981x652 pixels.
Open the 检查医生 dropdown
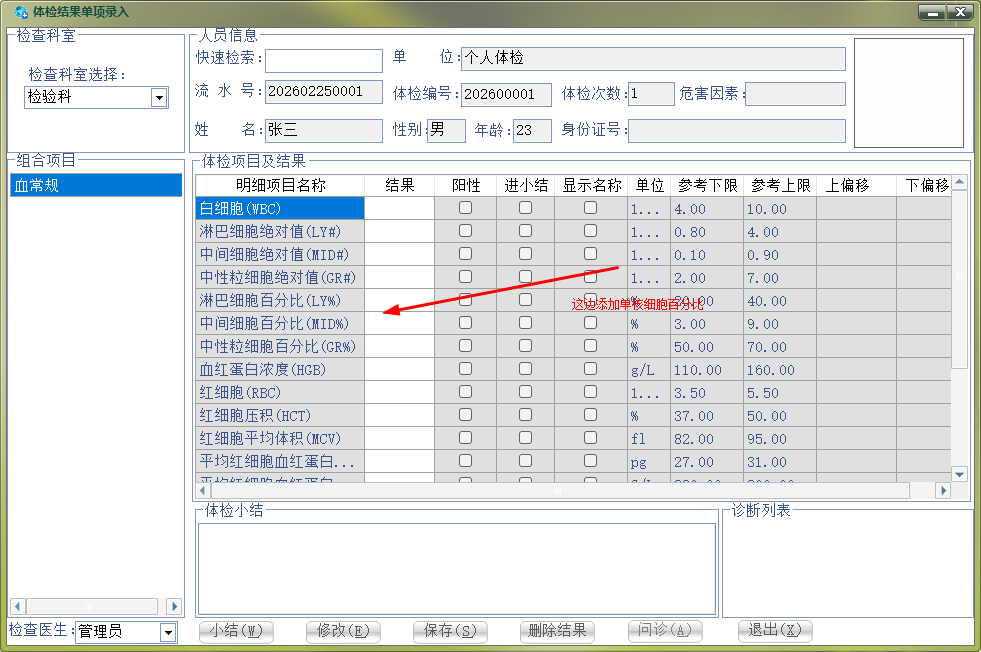tap(168, 632)
